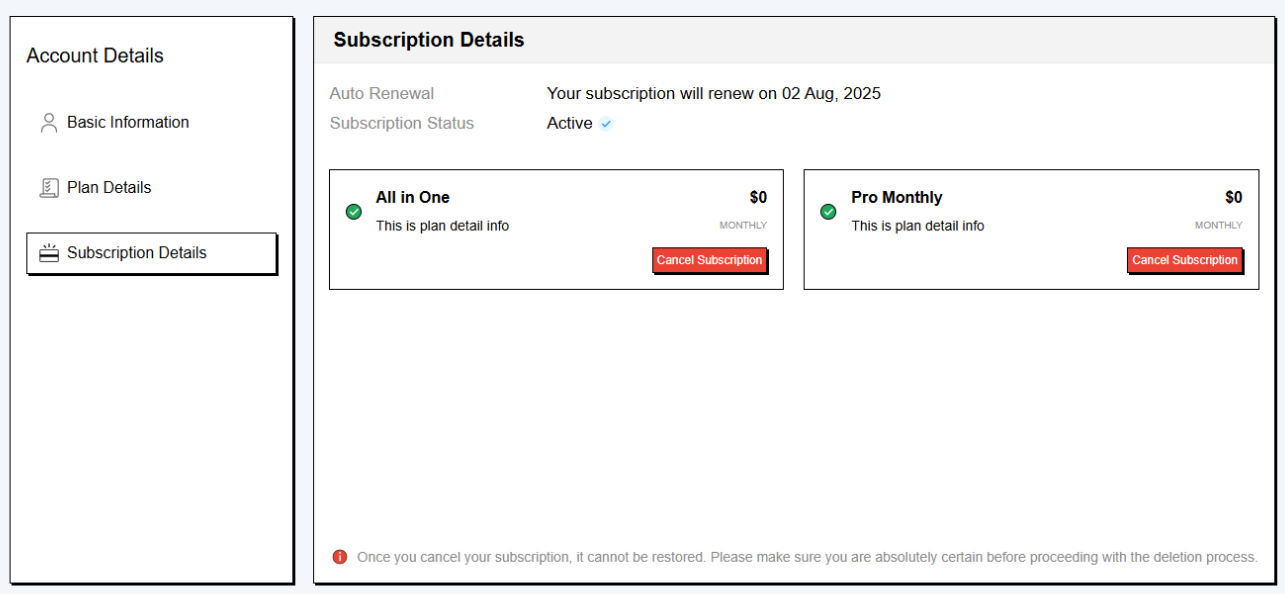Image resolution: width=1285 pixels, height=594 pixels.
Task: Click the $0 price on All in One card
Action: click(758, 198)
